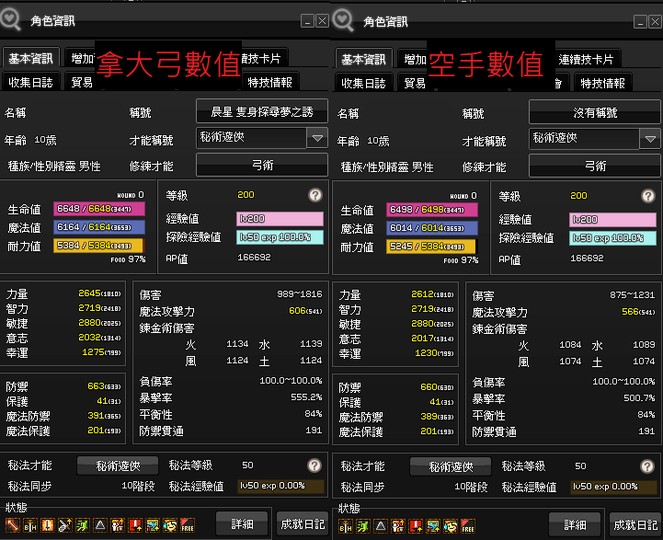Switch to 特技情報 tab in right window
Screen dimensions: 663x540
pyautogui.click(x=603, y=83)
